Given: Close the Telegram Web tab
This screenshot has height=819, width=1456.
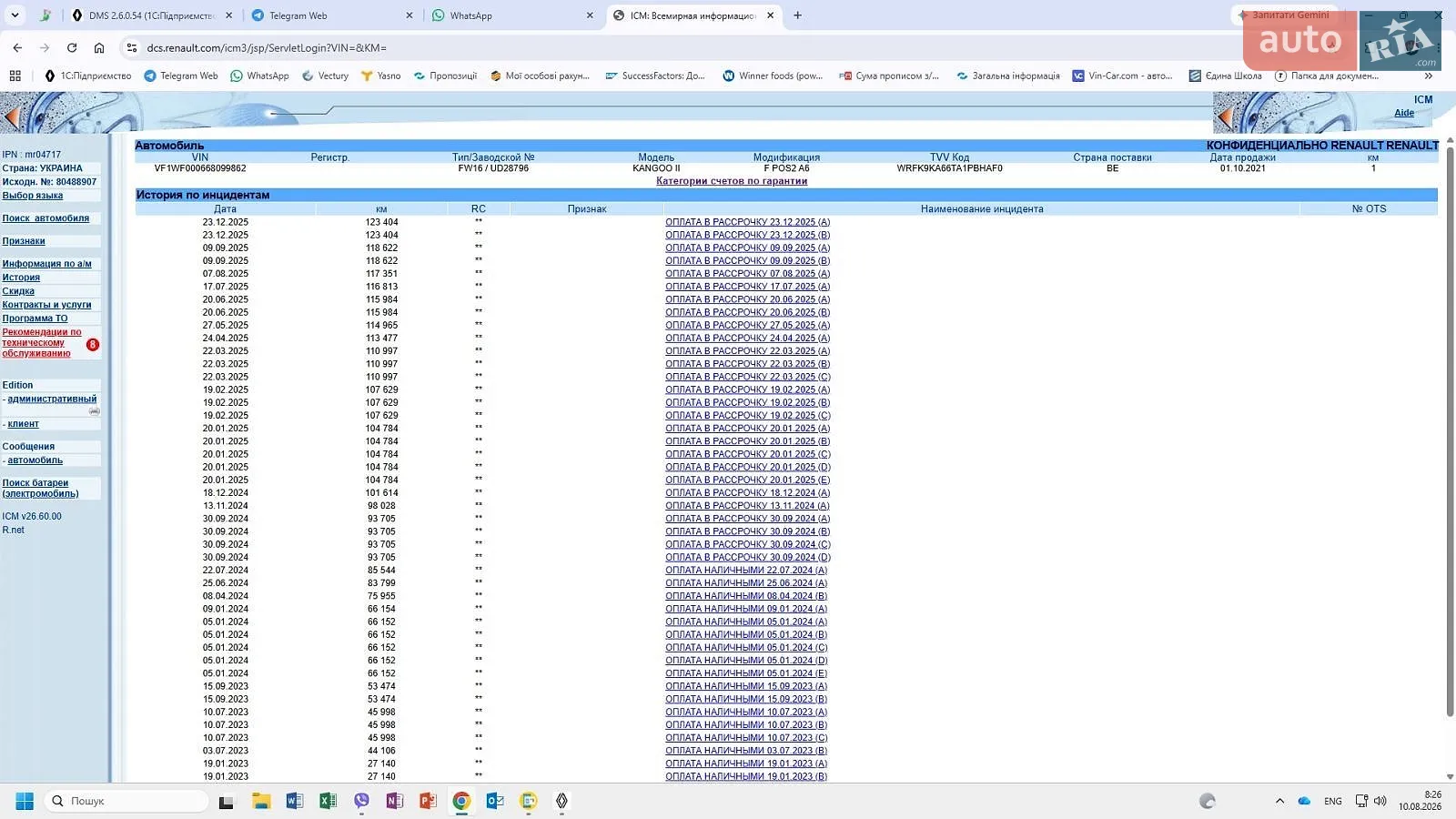Looking at the screenshot, I should coord(409,15).
